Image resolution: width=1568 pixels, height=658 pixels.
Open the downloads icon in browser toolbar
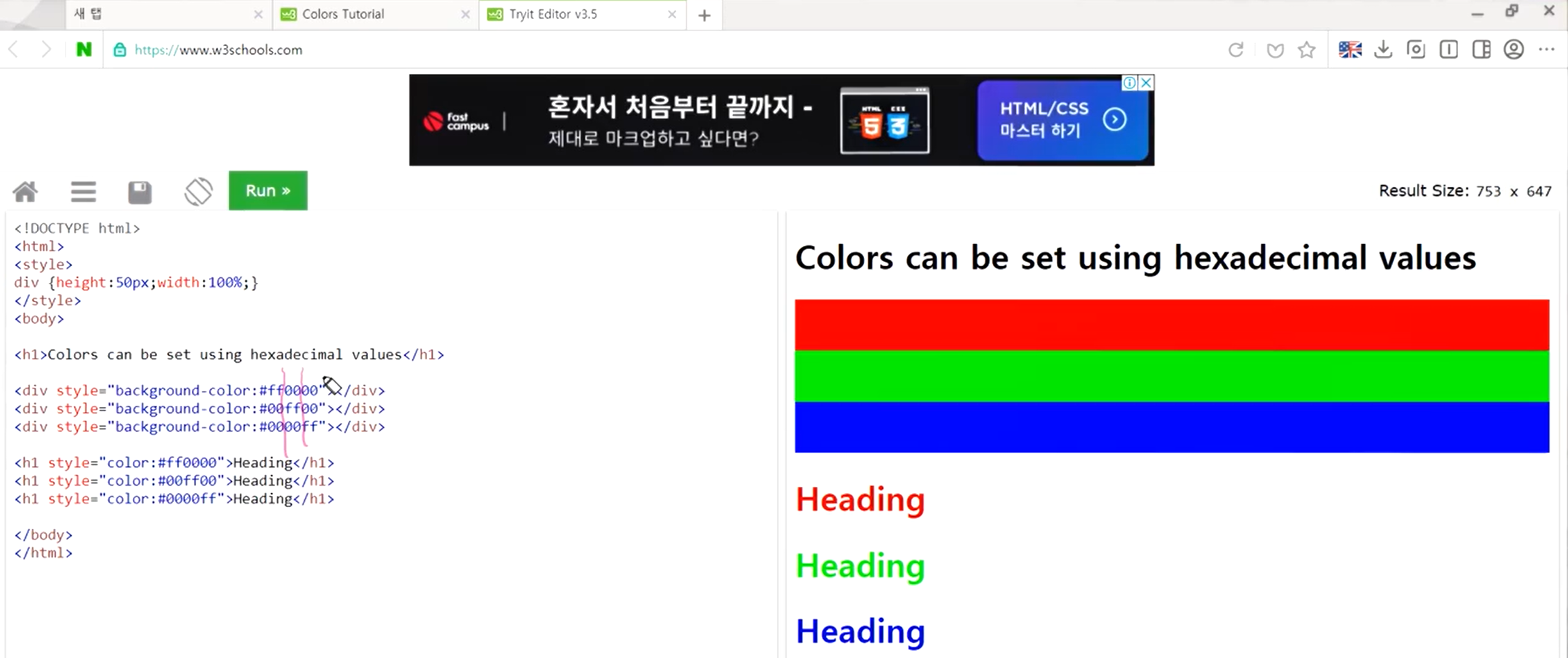tap(1383, 49)
